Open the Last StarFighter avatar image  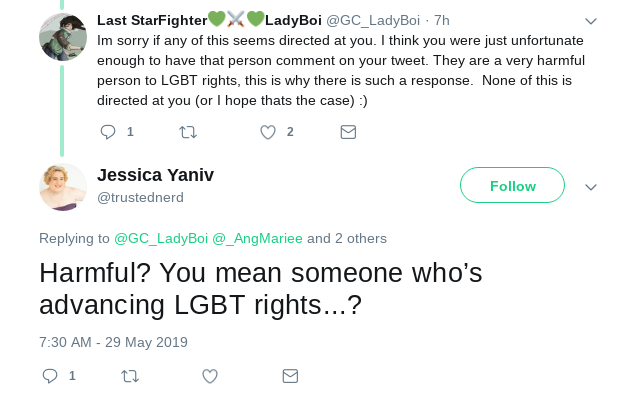[x=63, y=37]
